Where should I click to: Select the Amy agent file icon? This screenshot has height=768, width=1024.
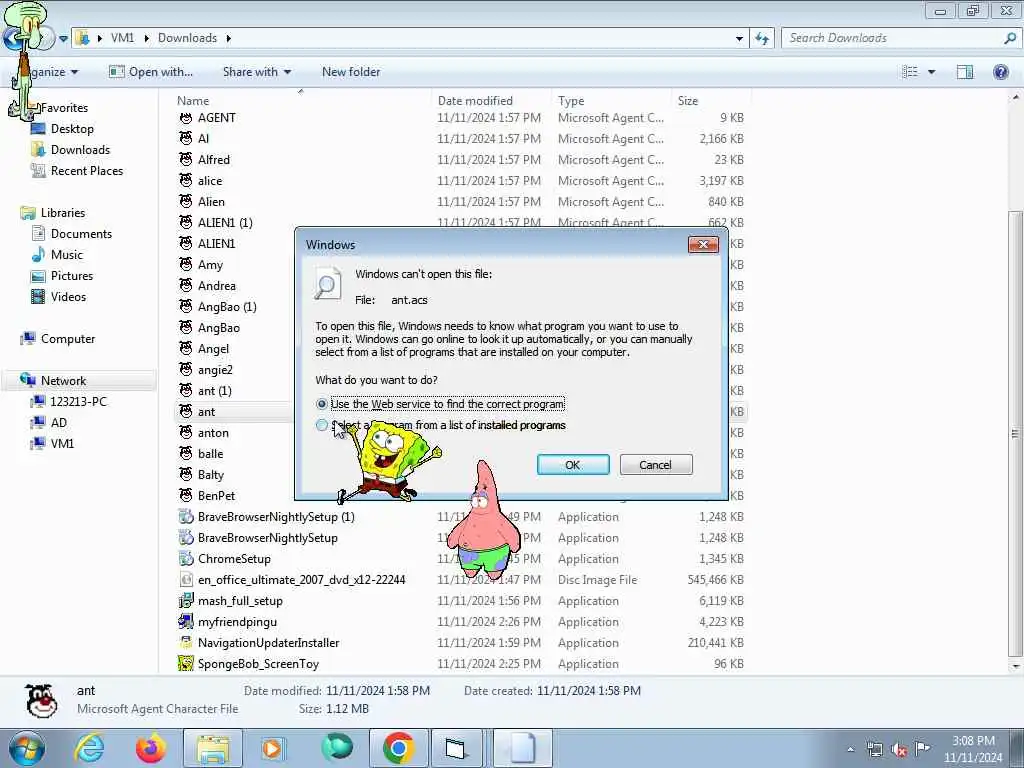[x=186, y=264]
